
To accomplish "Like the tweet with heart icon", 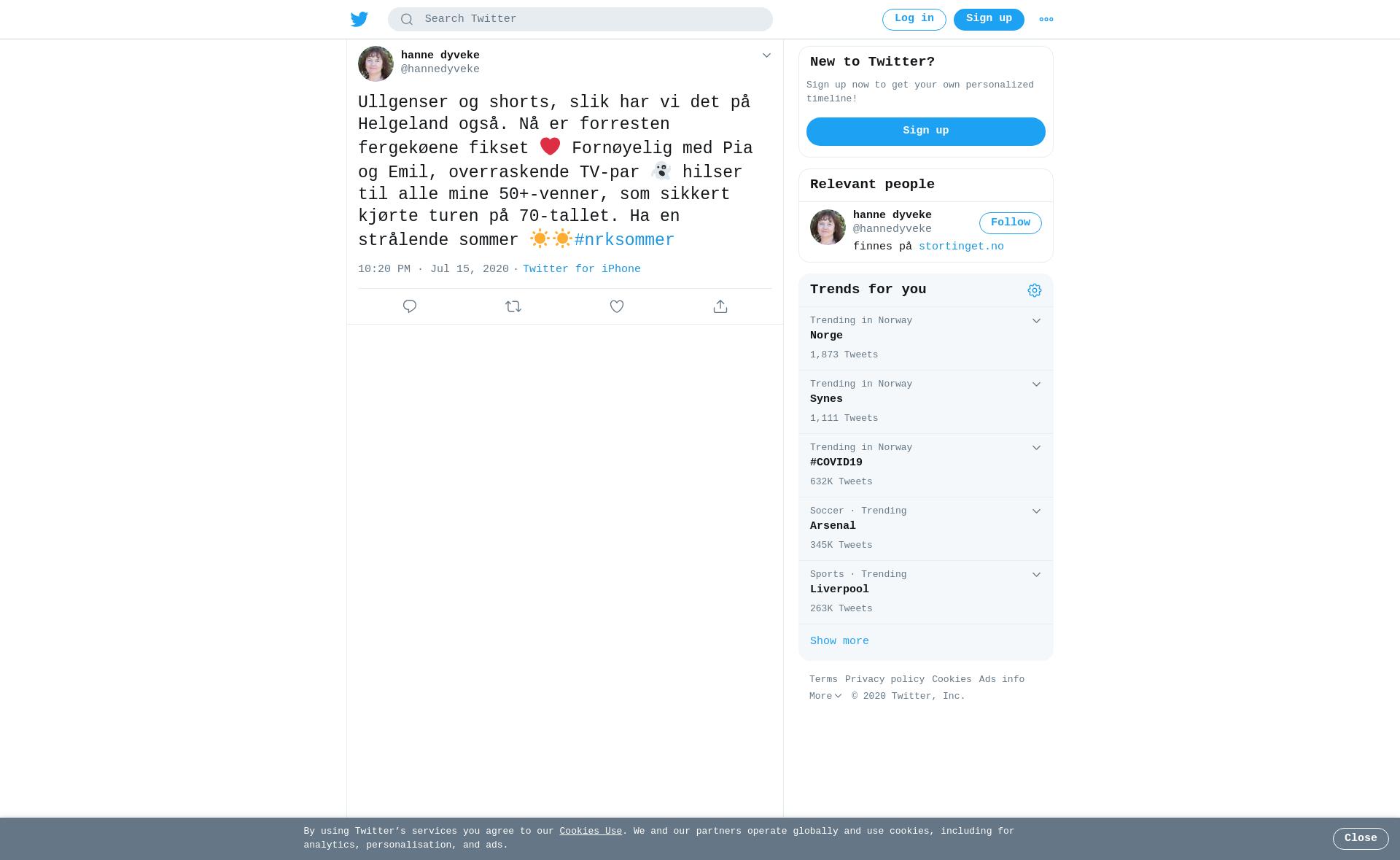I will click(617, 306).
